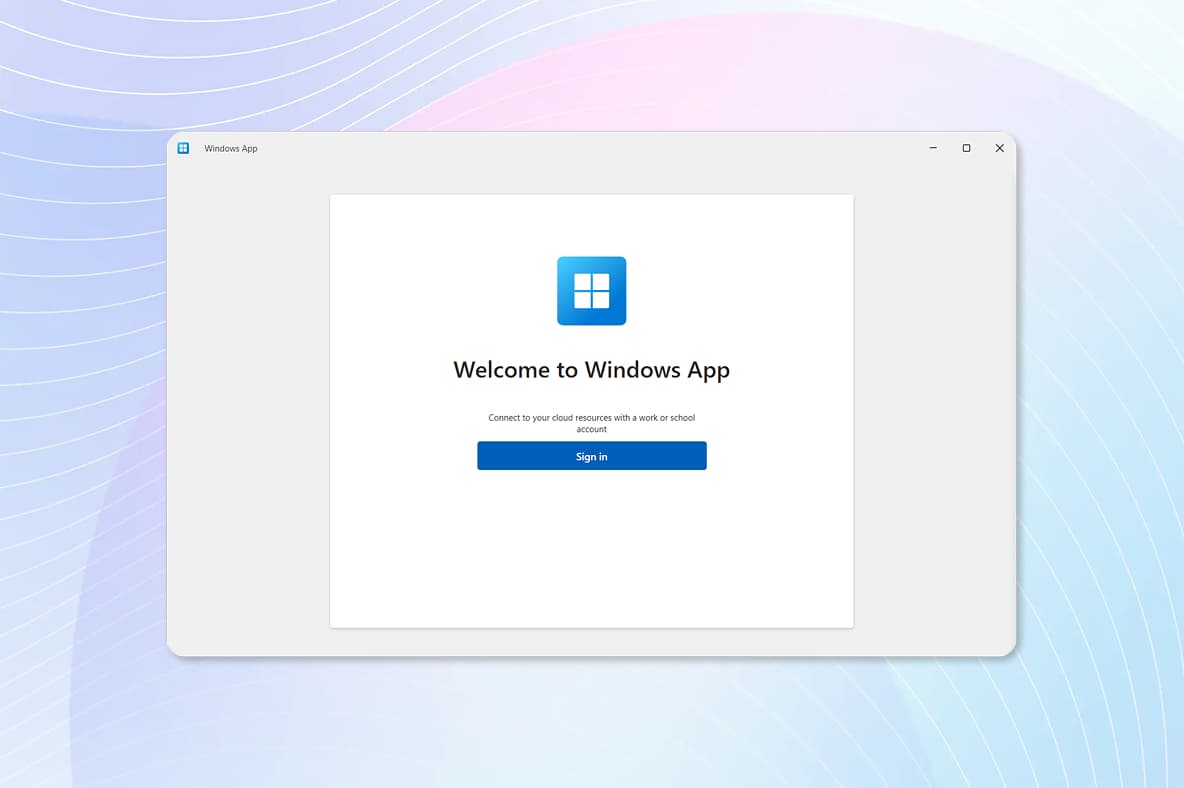
Task: Click the large Windows App logo
Action: [x=591, y=291]
